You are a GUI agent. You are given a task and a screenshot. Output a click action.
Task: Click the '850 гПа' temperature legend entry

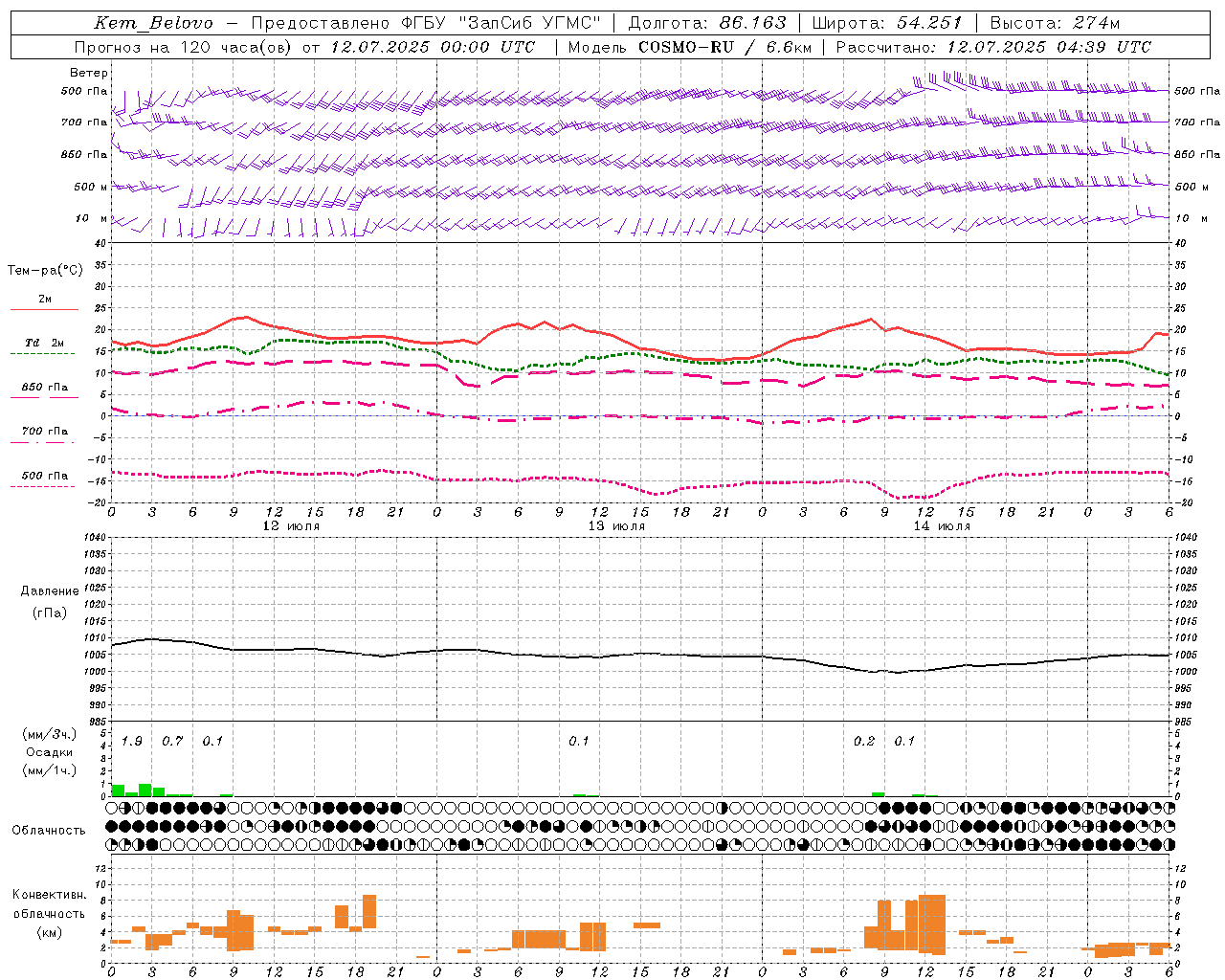(45, 388)
